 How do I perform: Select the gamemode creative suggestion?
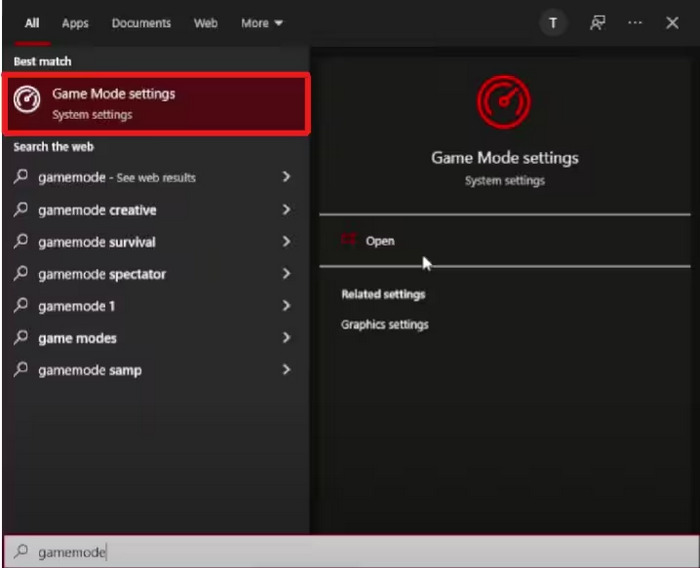(x=154, y=209)
